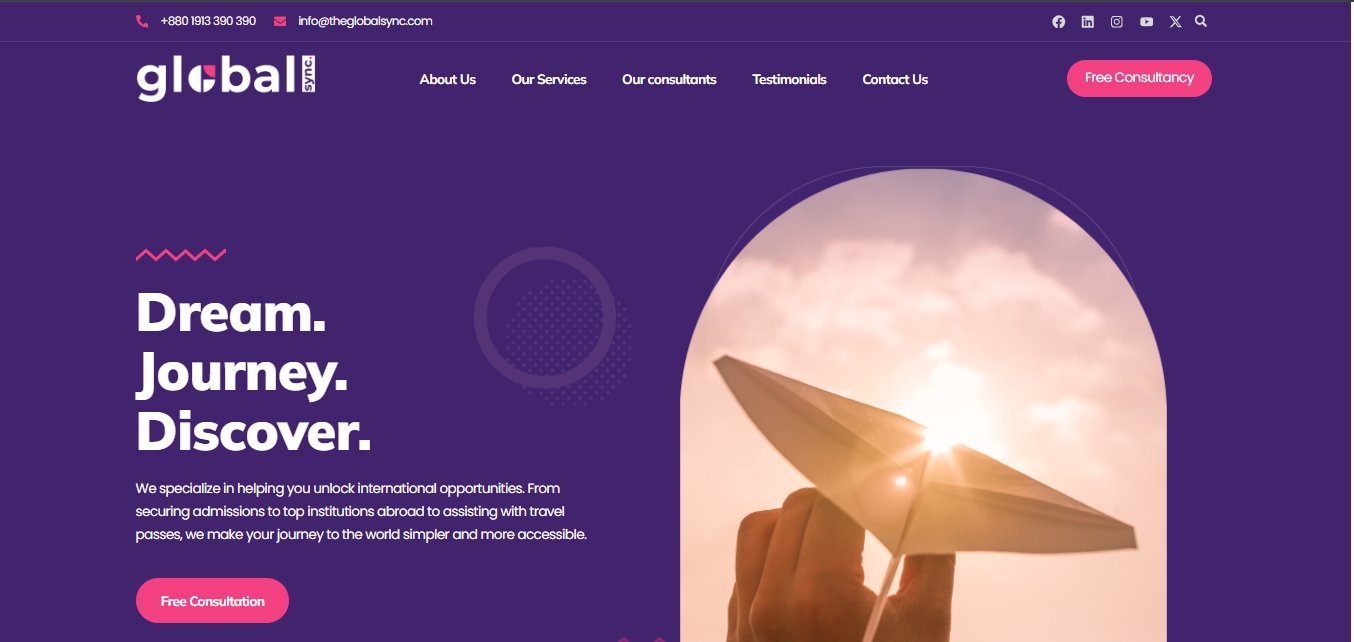
Task: Open the Our Services menu item
Action: pyautogui.click(x=549, y=80)
